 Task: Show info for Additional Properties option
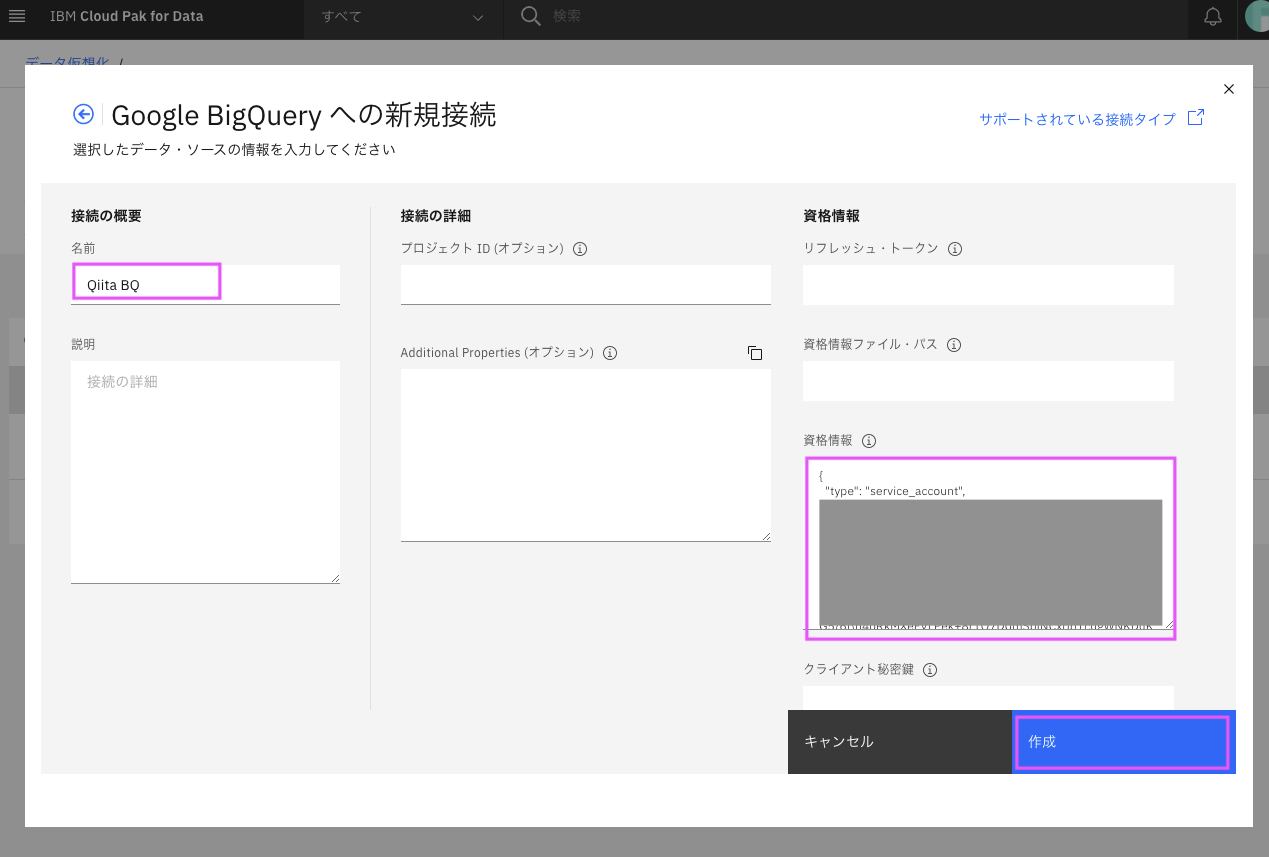coord(610,353)
